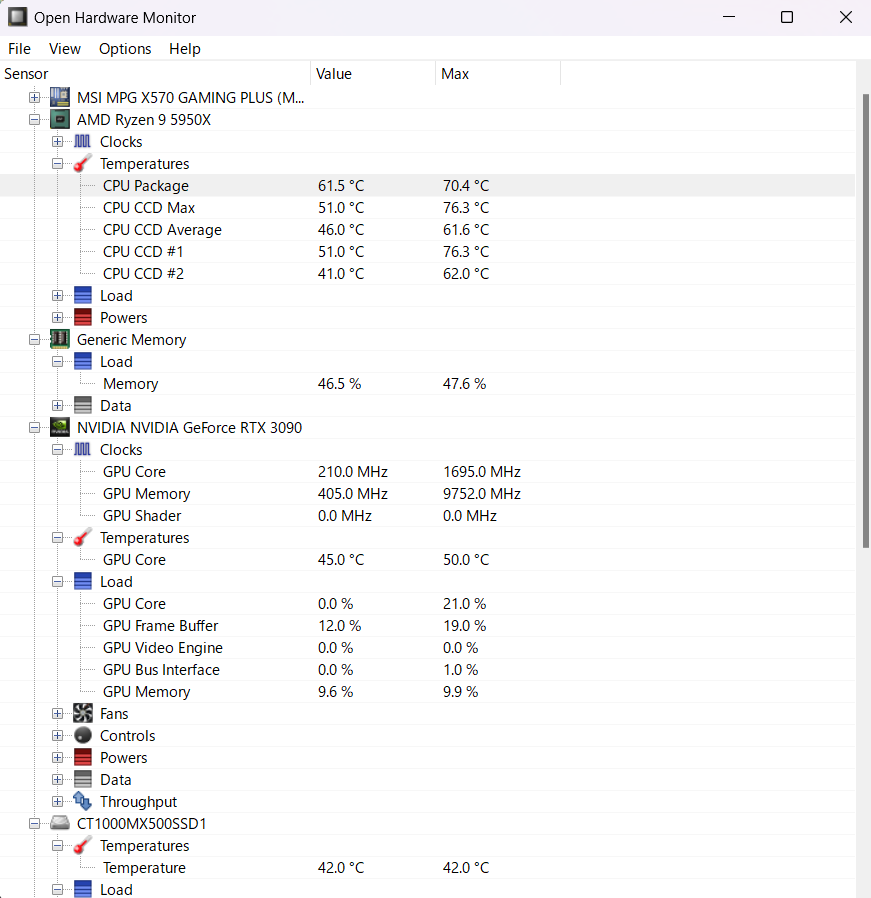
Task: Click the NVIDIA GeForce RTX 3090 icon
Action: pos(60,427)
